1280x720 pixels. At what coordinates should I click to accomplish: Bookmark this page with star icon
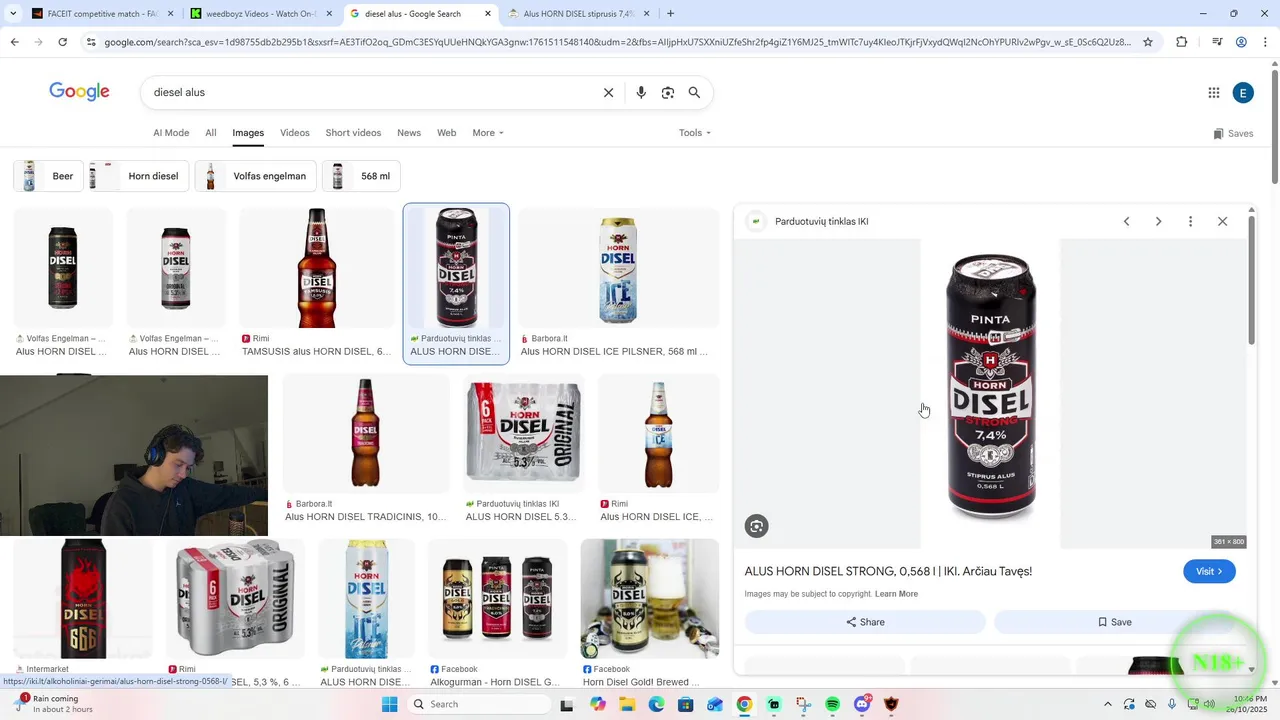click(1148, 42)
